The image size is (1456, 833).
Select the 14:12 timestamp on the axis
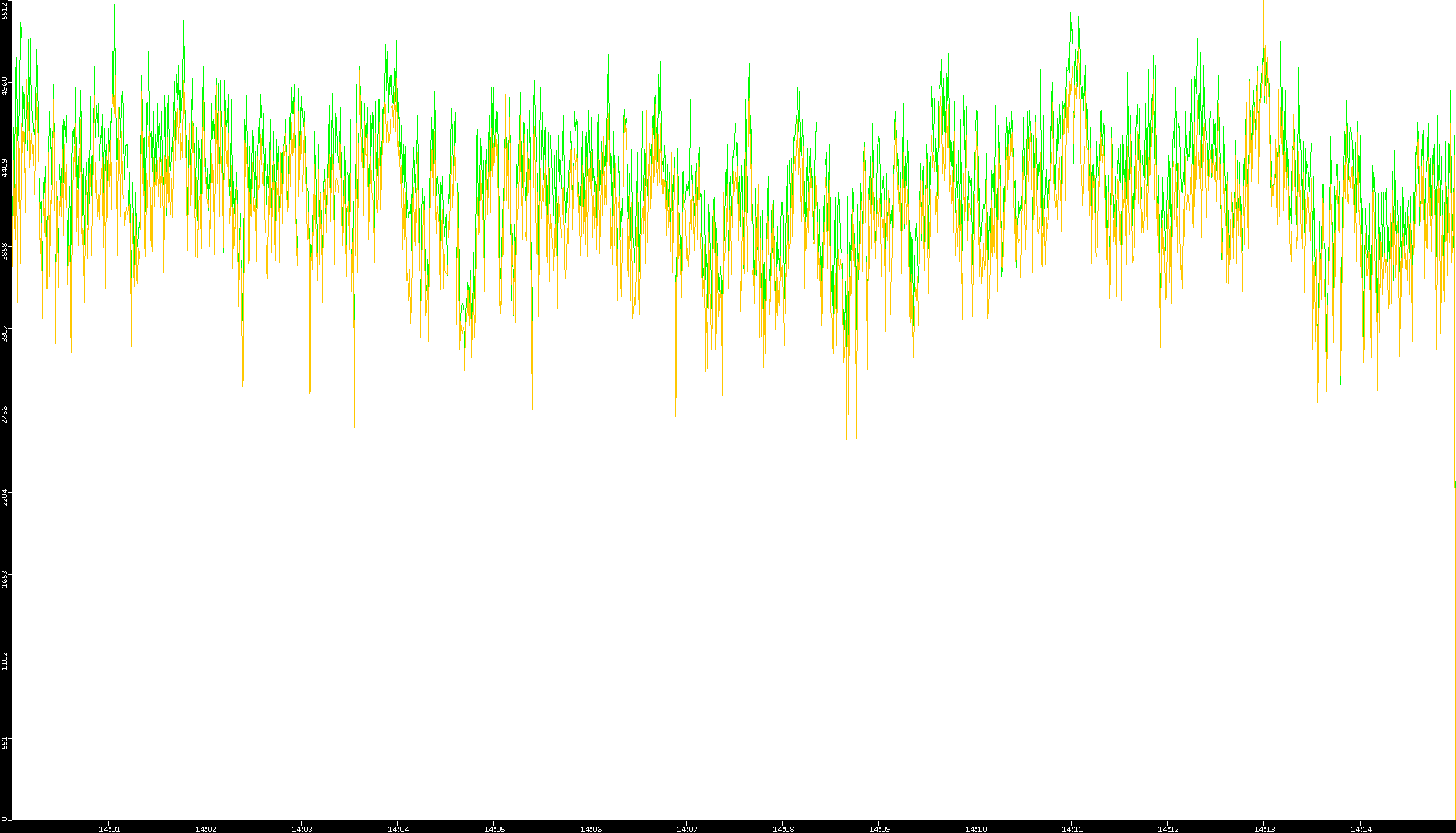(1168, 829)
